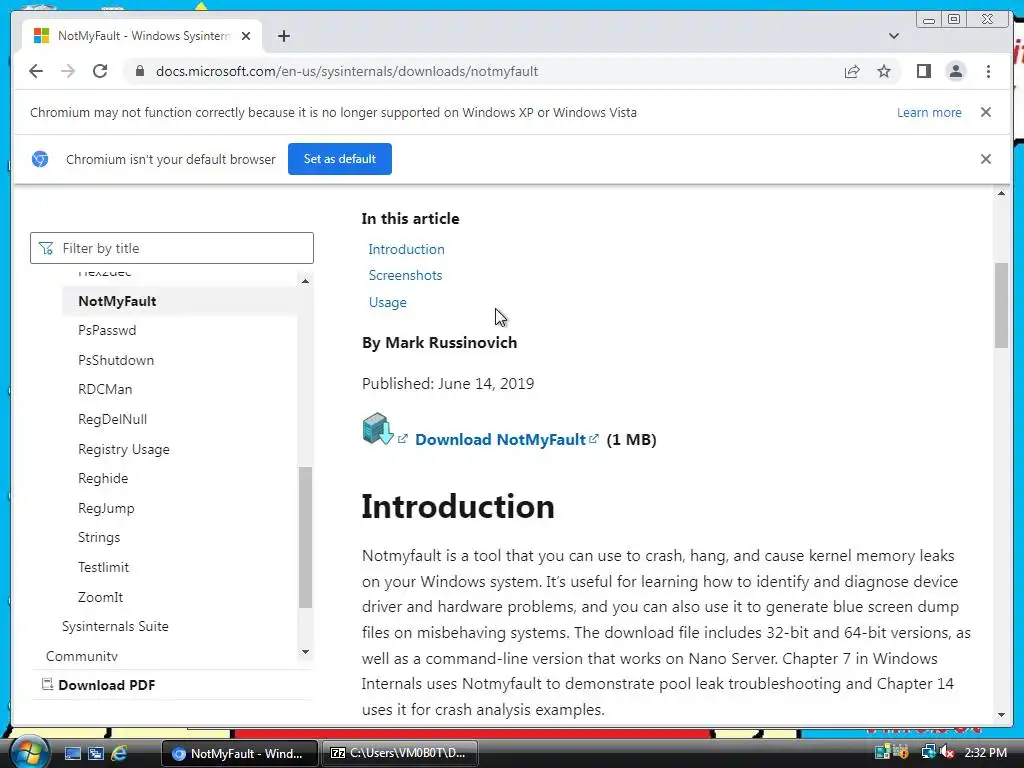This screenshot has height=768, width=1024.
Task: Open ZoomIt in the sidebar
Action: (x=101, y=597)
